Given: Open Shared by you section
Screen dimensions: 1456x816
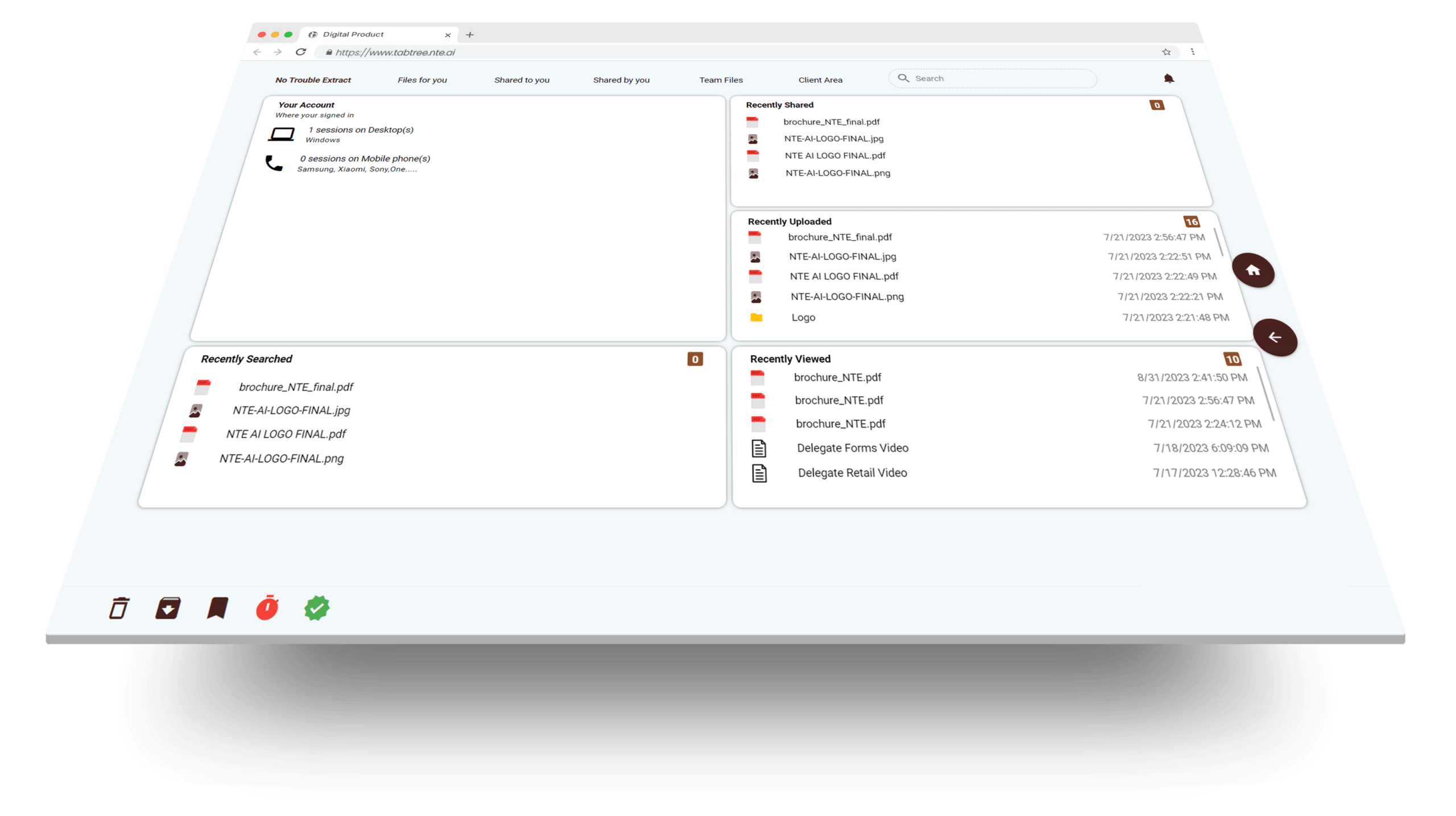Looking at the screenshot, I should (621, 80).
